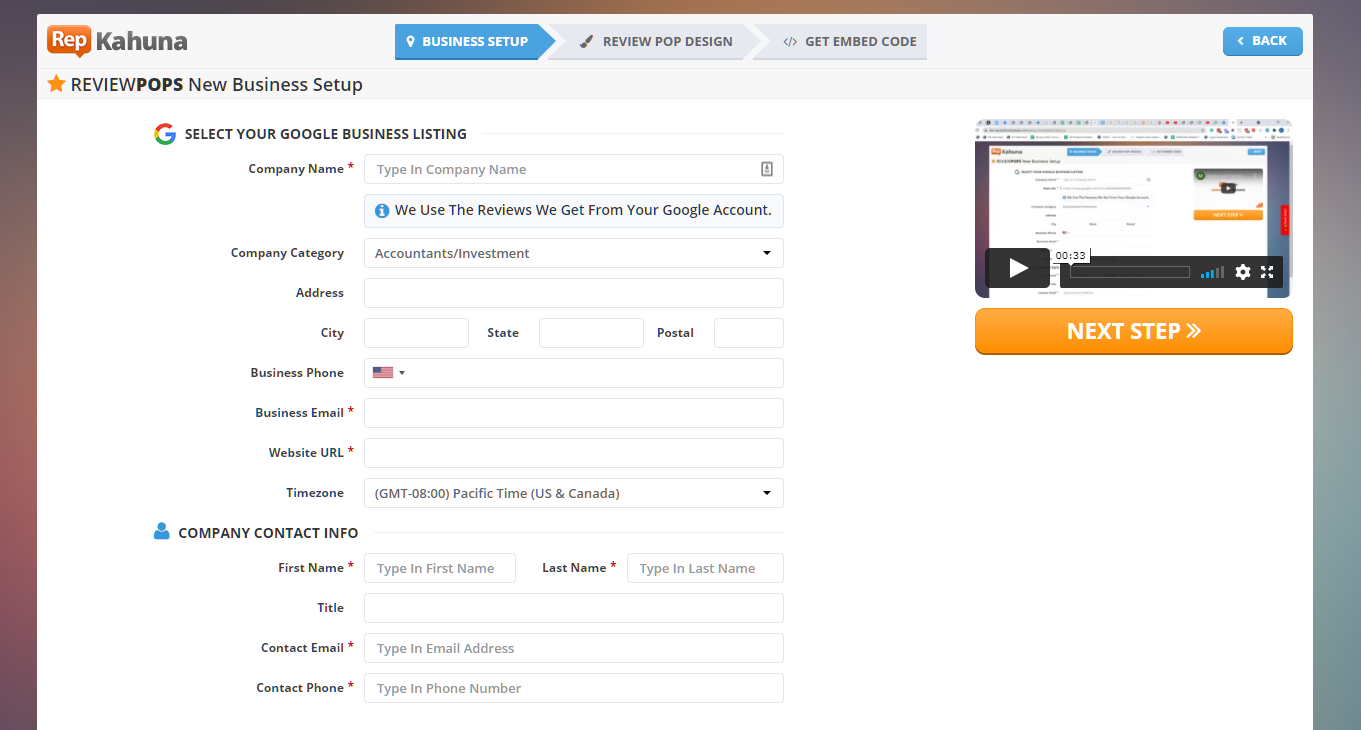Select the Business Setup step tab

[466, 42]
